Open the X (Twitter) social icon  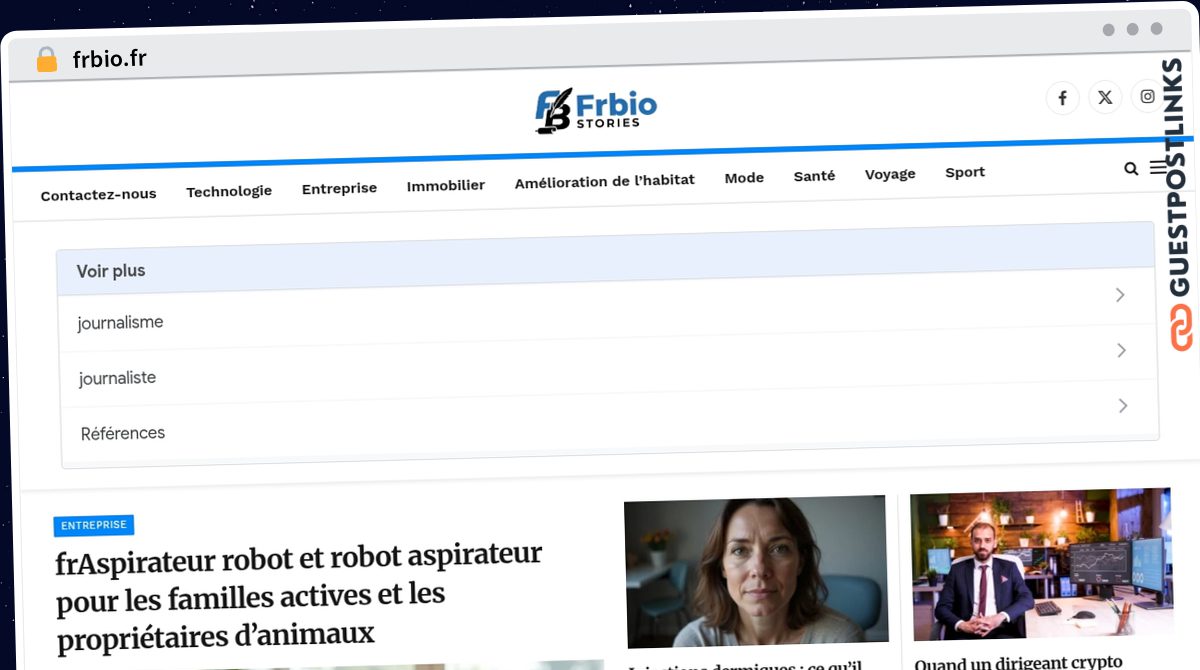(x=1105, y=97)
